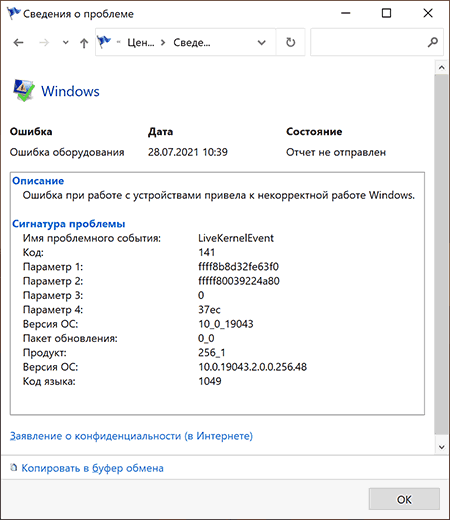
Task: Confirm with the OK button
Action: [404, 499]
